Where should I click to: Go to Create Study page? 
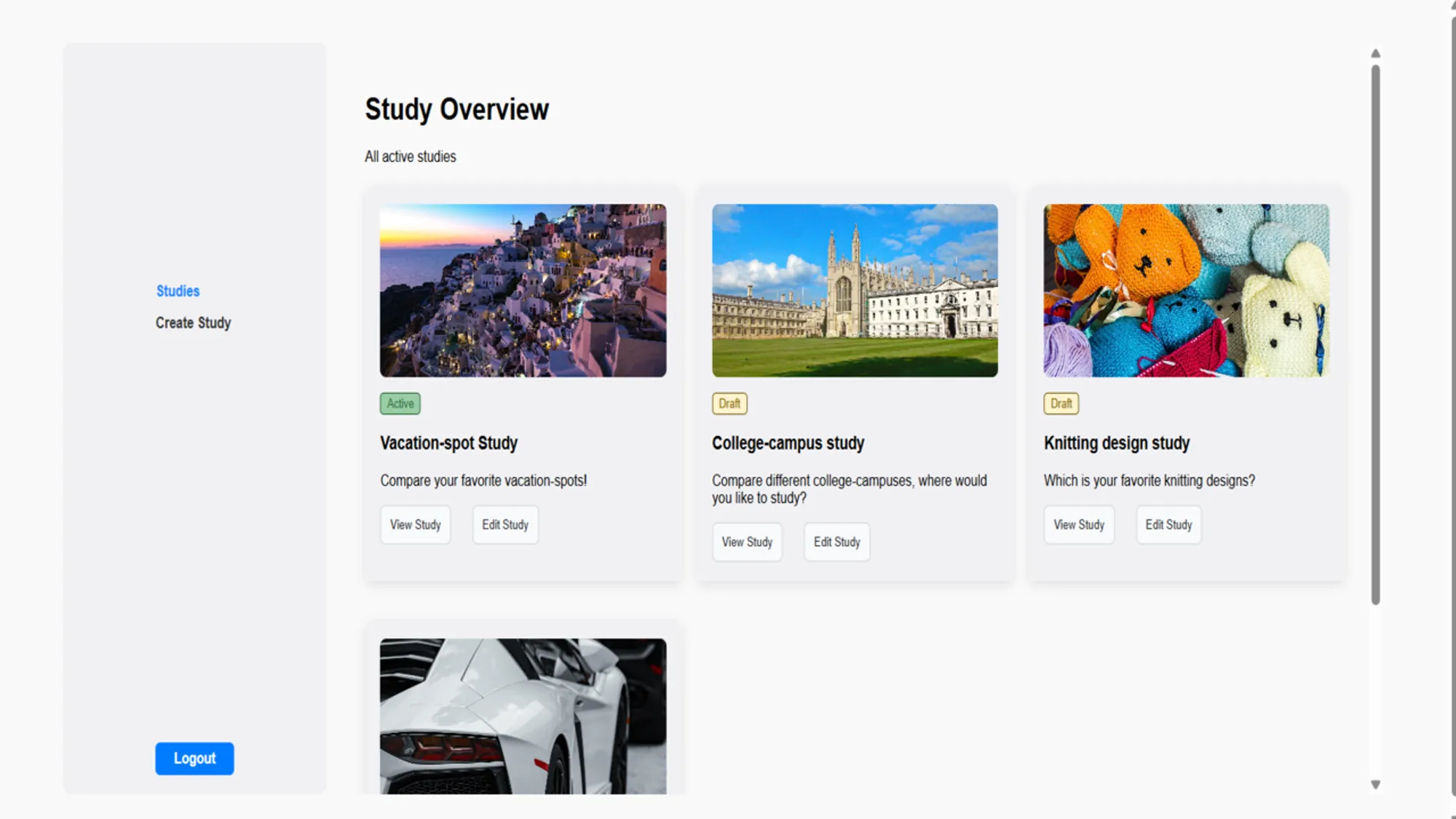(193, 323)
